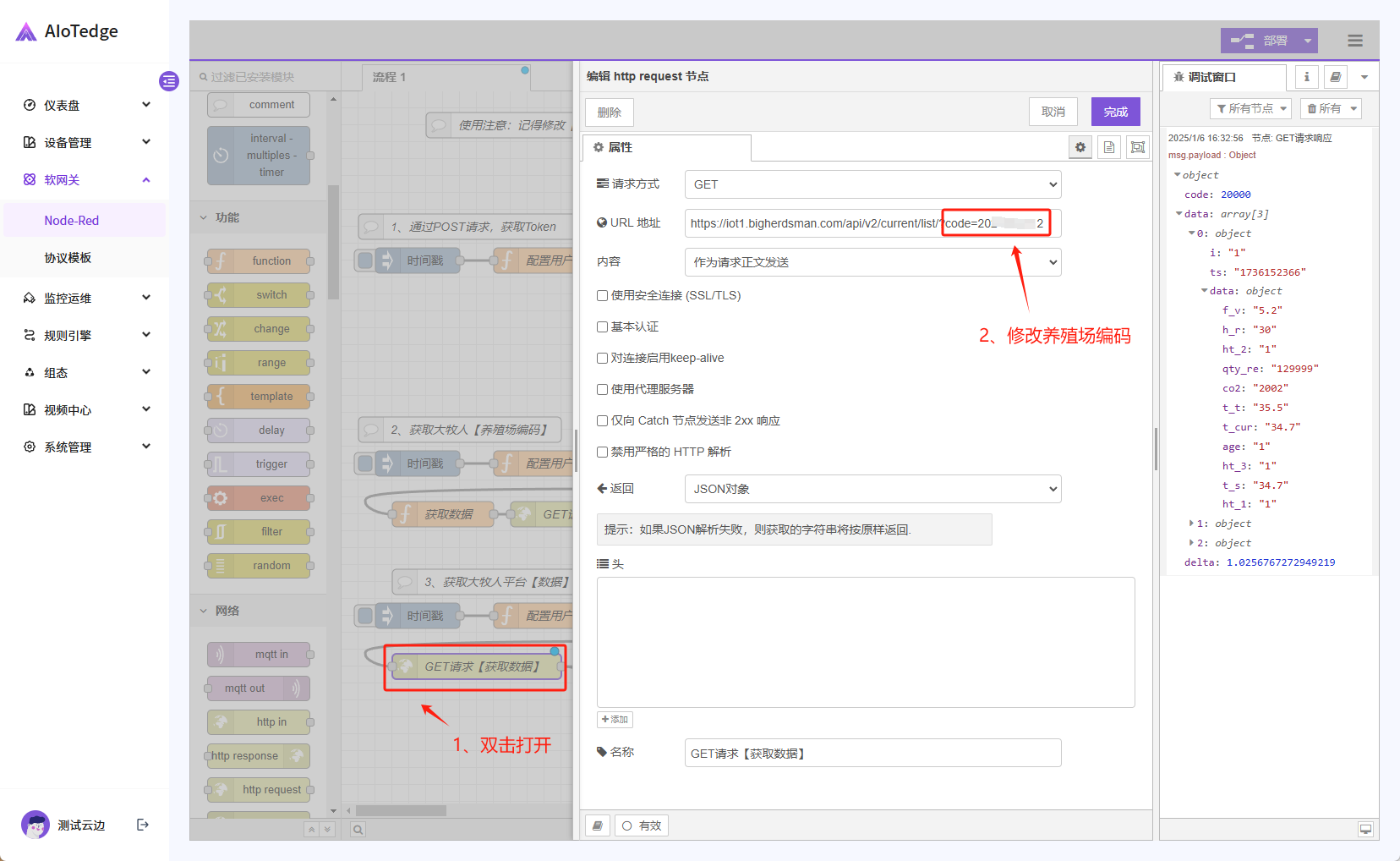Open the node description document icon
Screen dimensions: 1400x861
(x=1109, y=147)
